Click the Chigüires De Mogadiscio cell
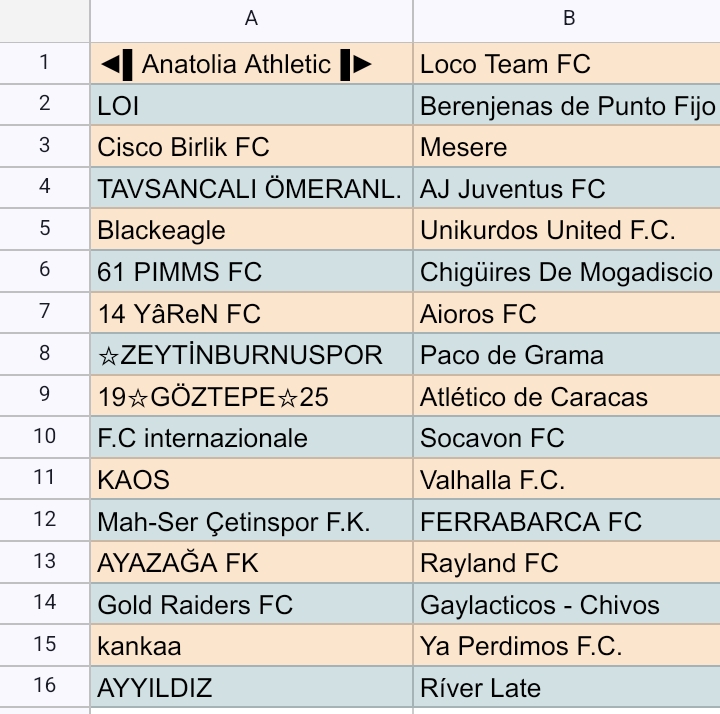 [567, 271]
